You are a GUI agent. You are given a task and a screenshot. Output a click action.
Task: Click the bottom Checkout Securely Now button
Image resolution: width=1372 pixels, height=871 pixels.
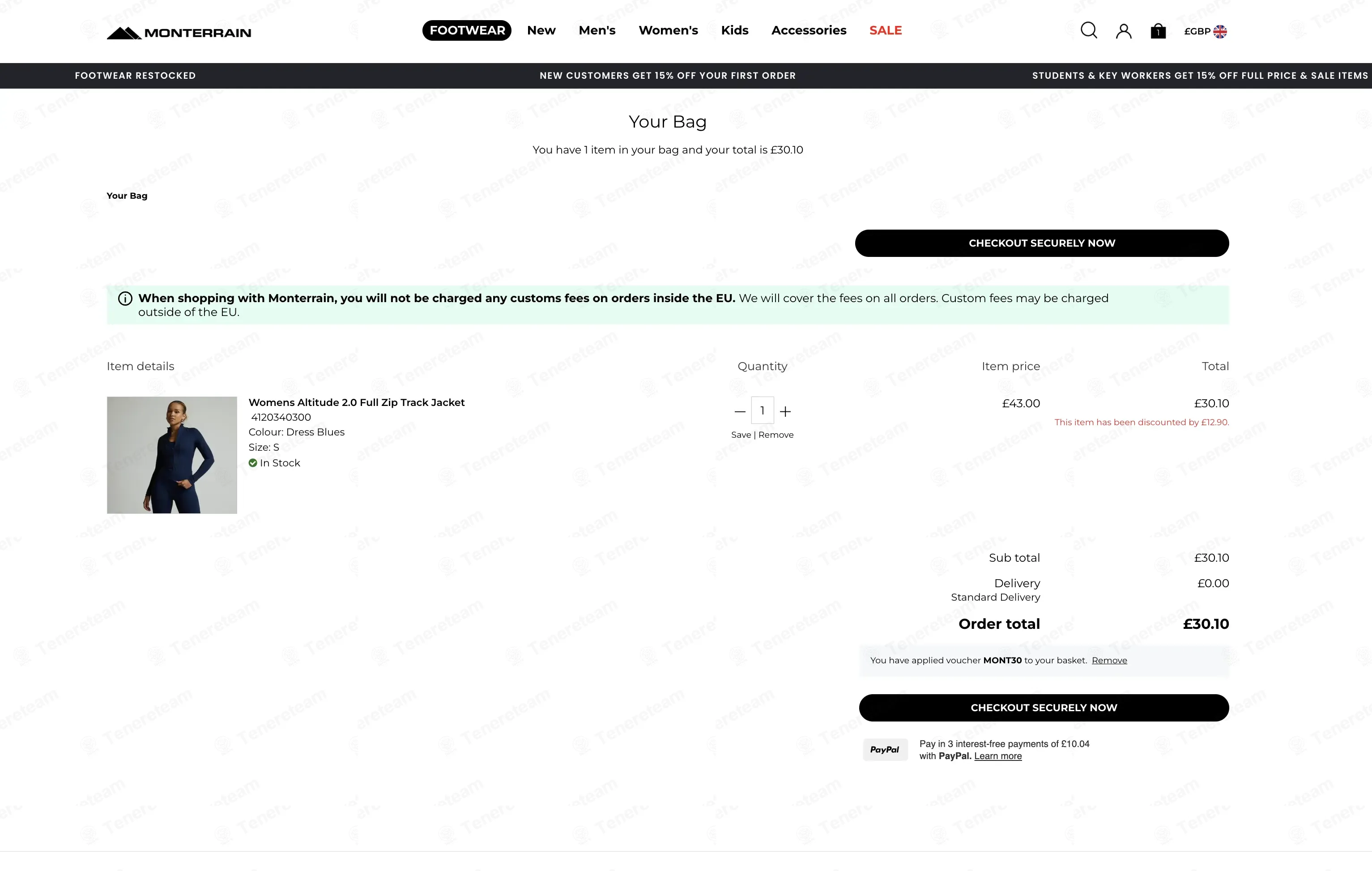click(x=1044, y=708)
